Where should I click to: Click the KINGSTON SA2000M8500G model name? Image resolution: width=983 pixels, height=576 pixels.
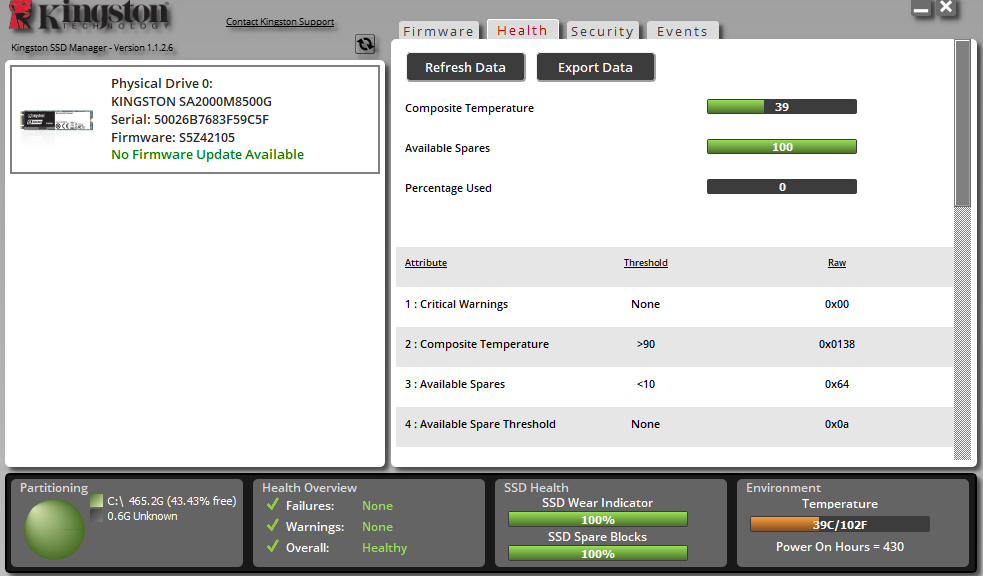pyautogui.click(x=191, y=102)
